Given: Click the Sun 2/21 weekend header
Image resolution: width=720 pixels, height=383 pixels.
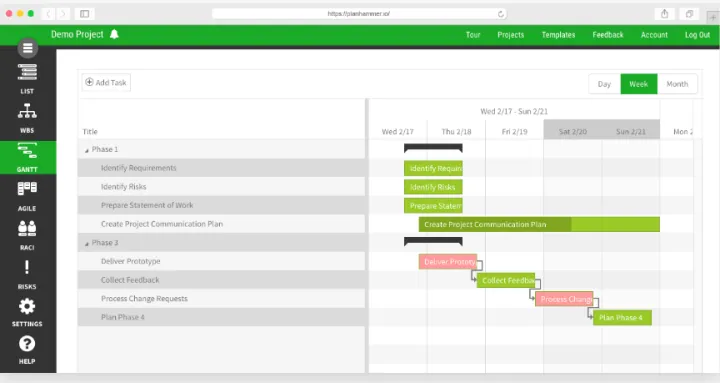Looking at the screenshot, I should coord(631,131).
